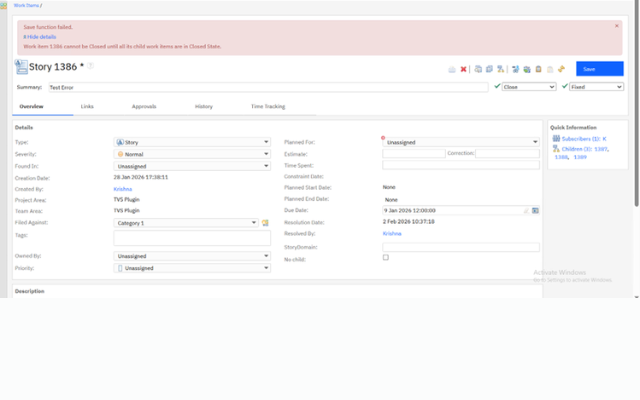Viewport: 640px width, 400px height.
Task: Click the Children (3) link
Action: (x=577, y=149)
